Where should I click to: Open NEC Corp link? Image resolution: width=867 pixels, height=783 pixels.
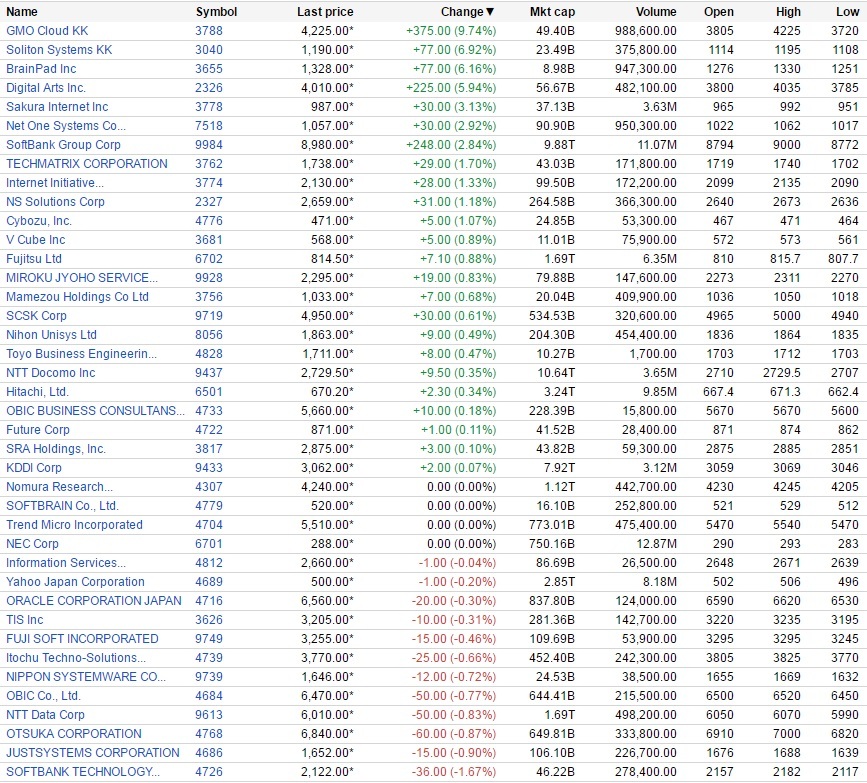click(x=32, y=544)
